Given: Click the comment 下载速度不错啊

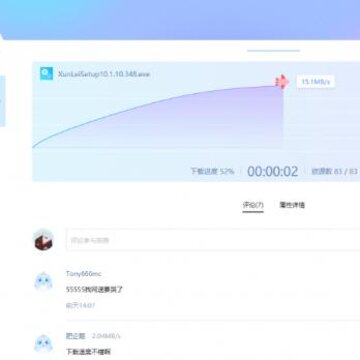Looking at the screenshot, I should point(88,352).
